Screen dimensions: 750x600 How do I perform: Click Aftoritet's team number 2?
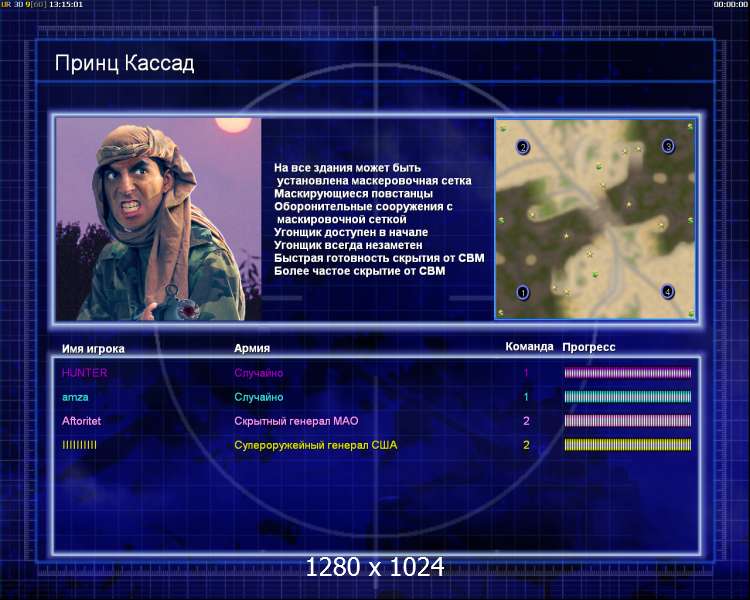coord(526,421)
